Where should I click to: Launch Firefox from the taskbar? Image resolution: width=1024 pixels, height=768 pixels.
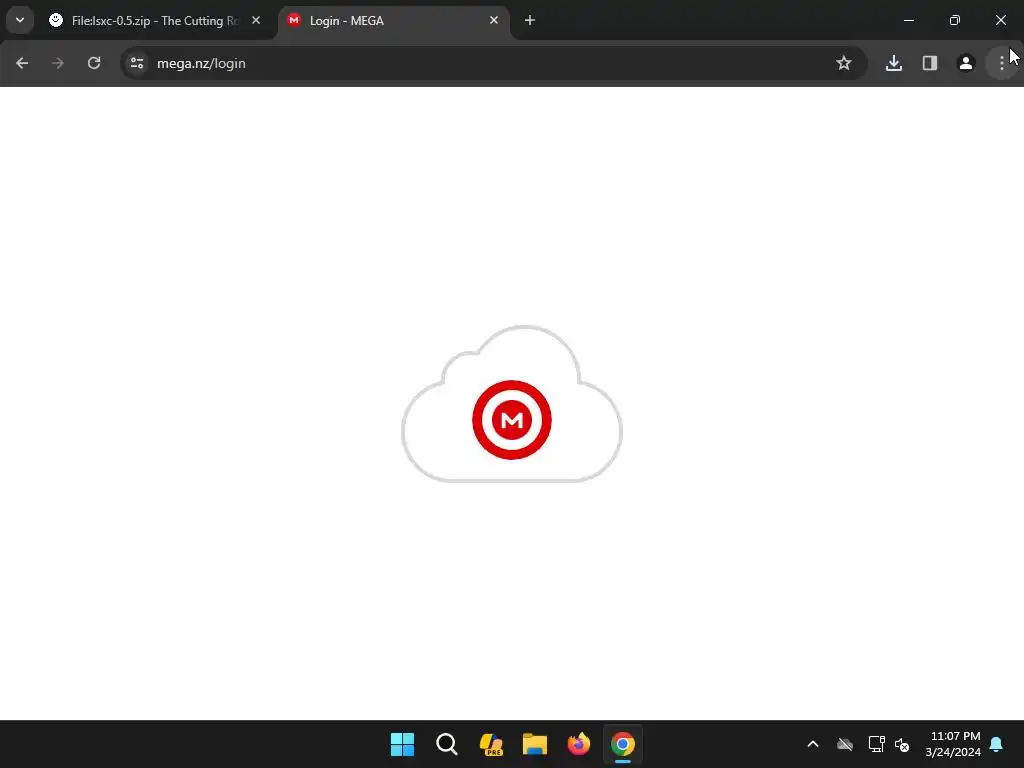click(579, 744)
